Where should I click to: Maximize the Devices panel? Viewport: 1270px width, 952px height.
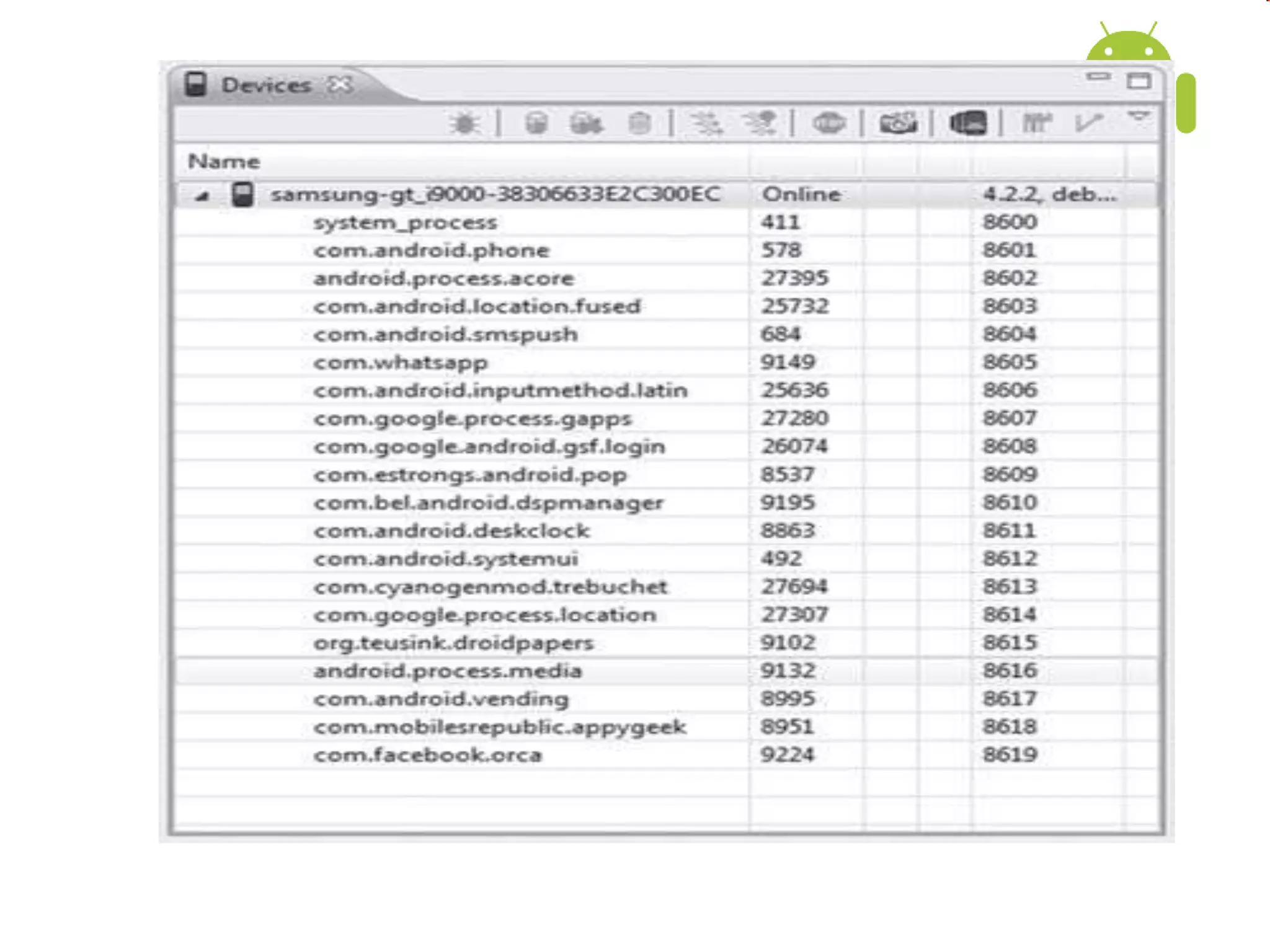(x=1139, y=81)
